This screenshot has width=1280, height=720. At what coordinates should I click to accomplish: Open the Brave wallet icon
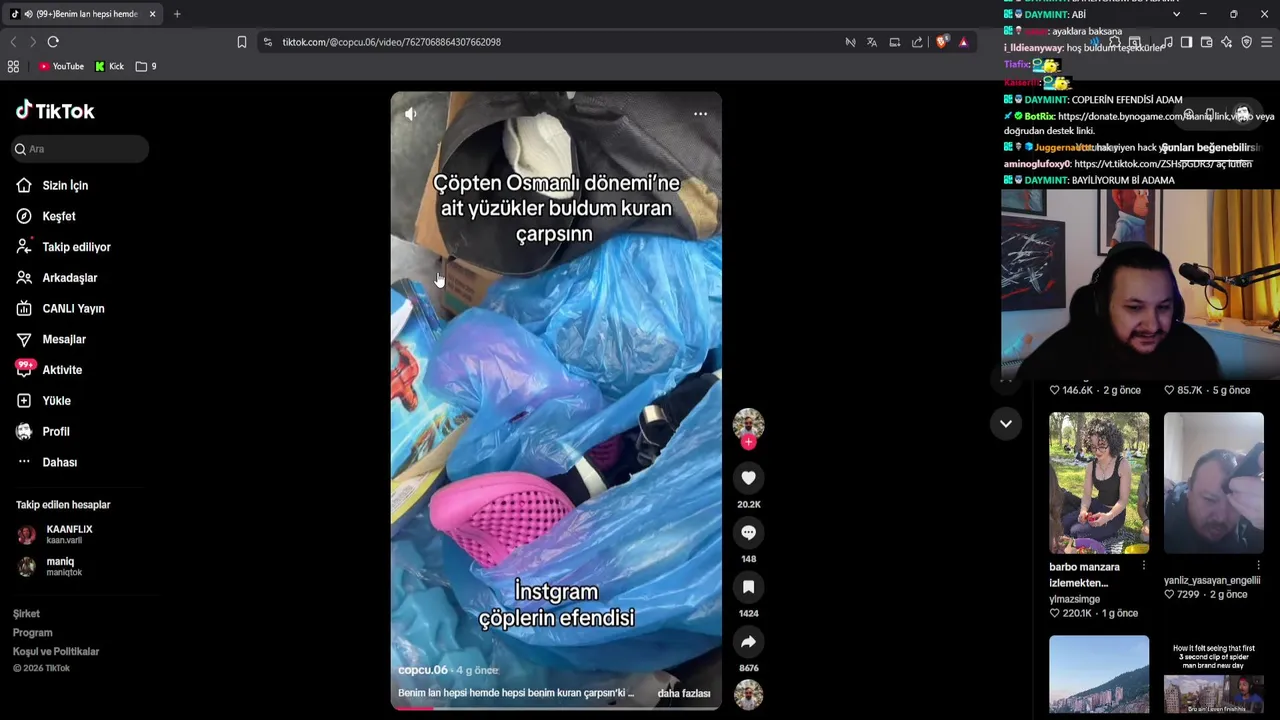coord(1207,42)
